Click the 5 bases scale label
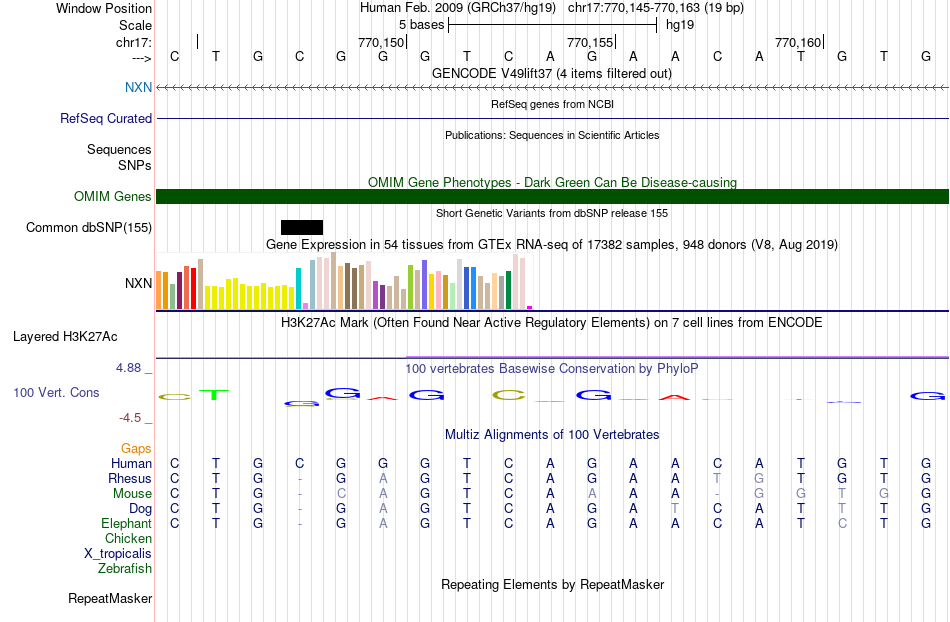The image size is (950, 622). click(x=421, y=25)
